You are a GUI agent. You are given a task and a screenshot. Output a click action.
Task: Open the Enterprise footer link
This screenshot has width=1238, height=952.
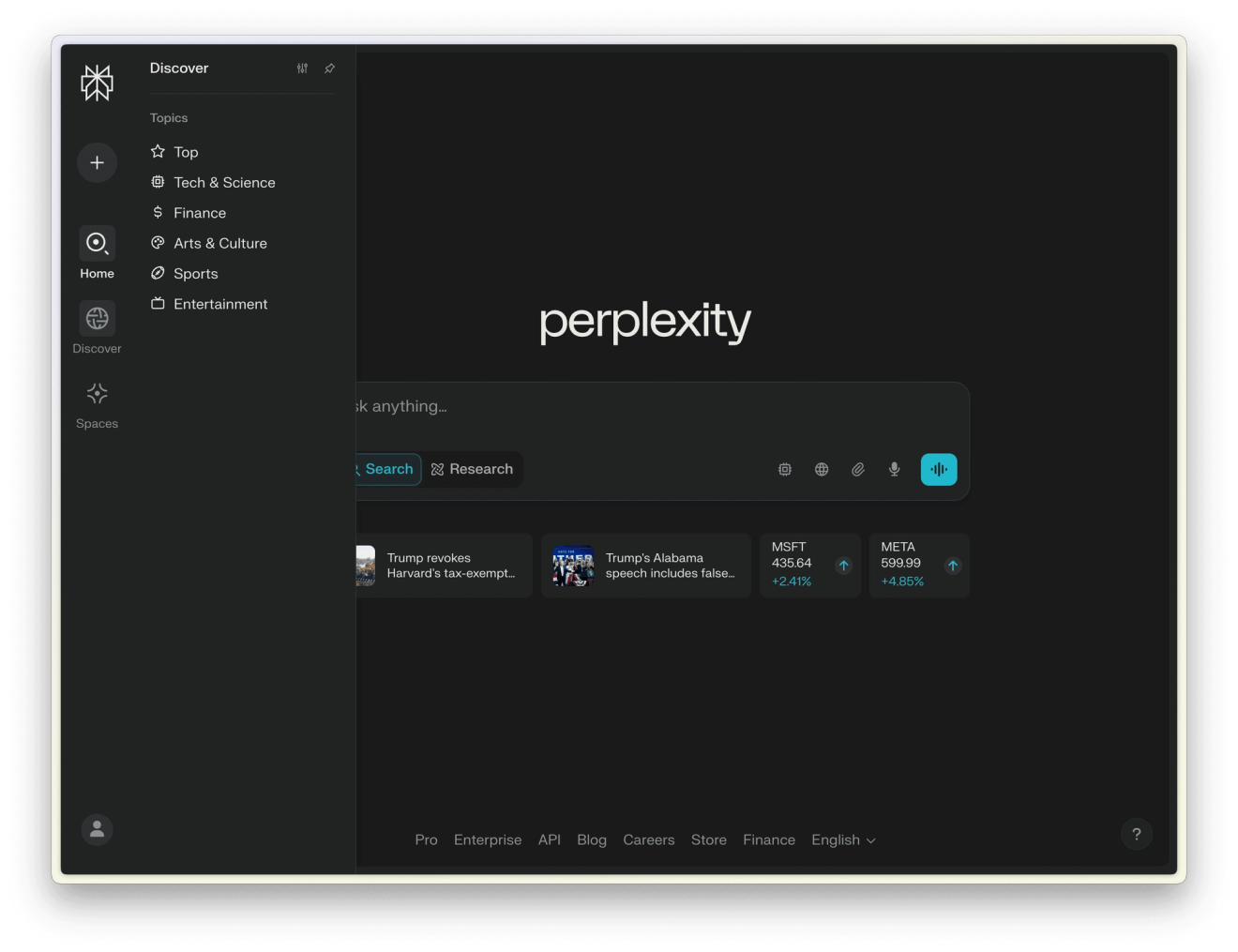(x=488, y=839)
